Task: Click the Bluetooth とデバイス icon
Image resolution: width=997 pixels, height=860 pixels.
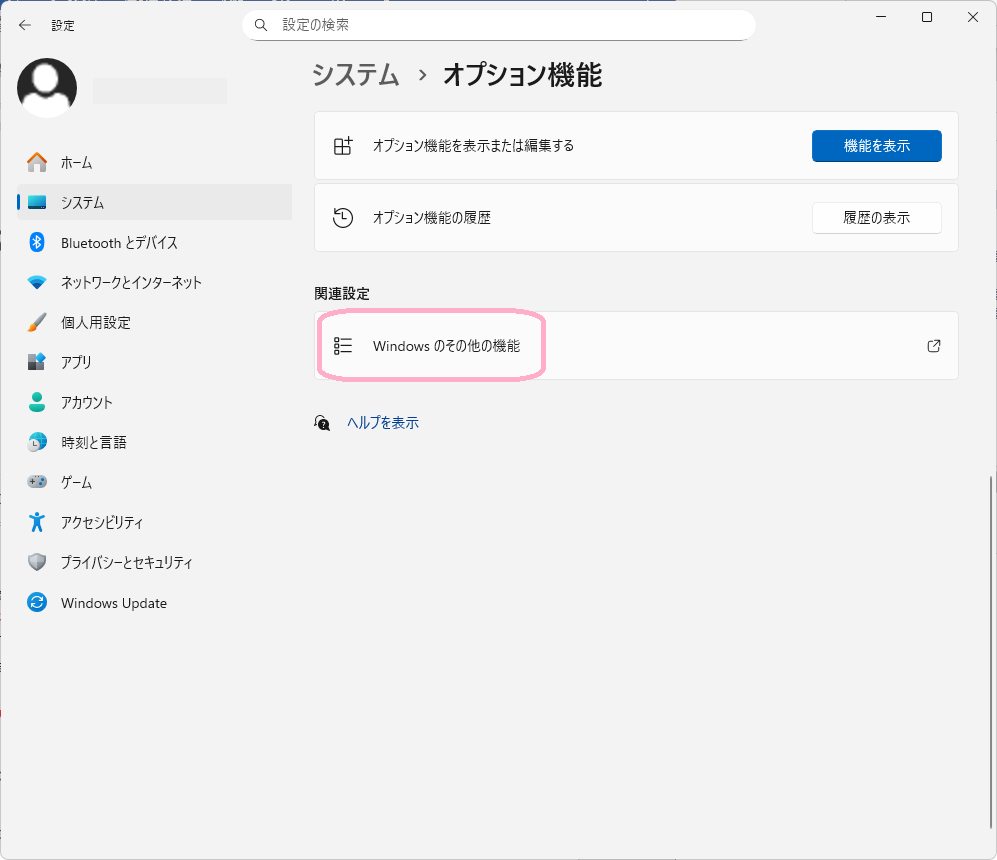Action: pos(37,242)
